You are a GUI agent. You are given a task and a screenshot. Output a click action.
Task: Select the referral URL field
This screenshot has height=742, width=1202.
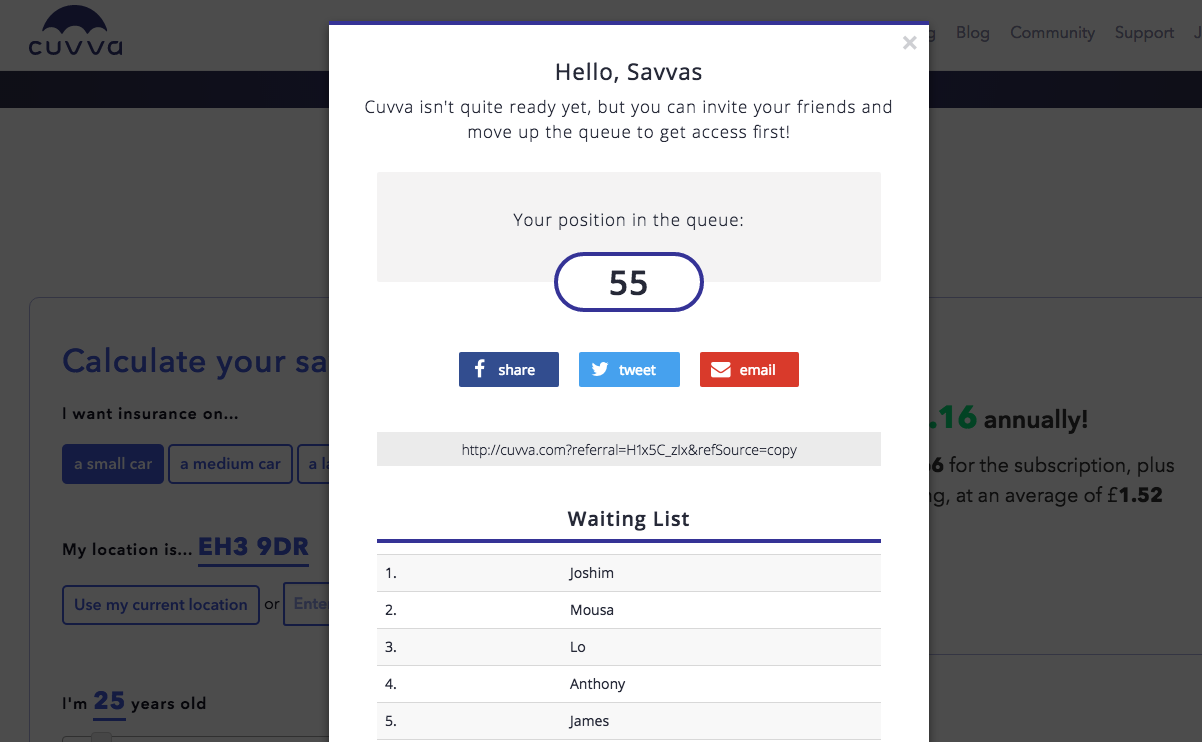pos(629,449)
